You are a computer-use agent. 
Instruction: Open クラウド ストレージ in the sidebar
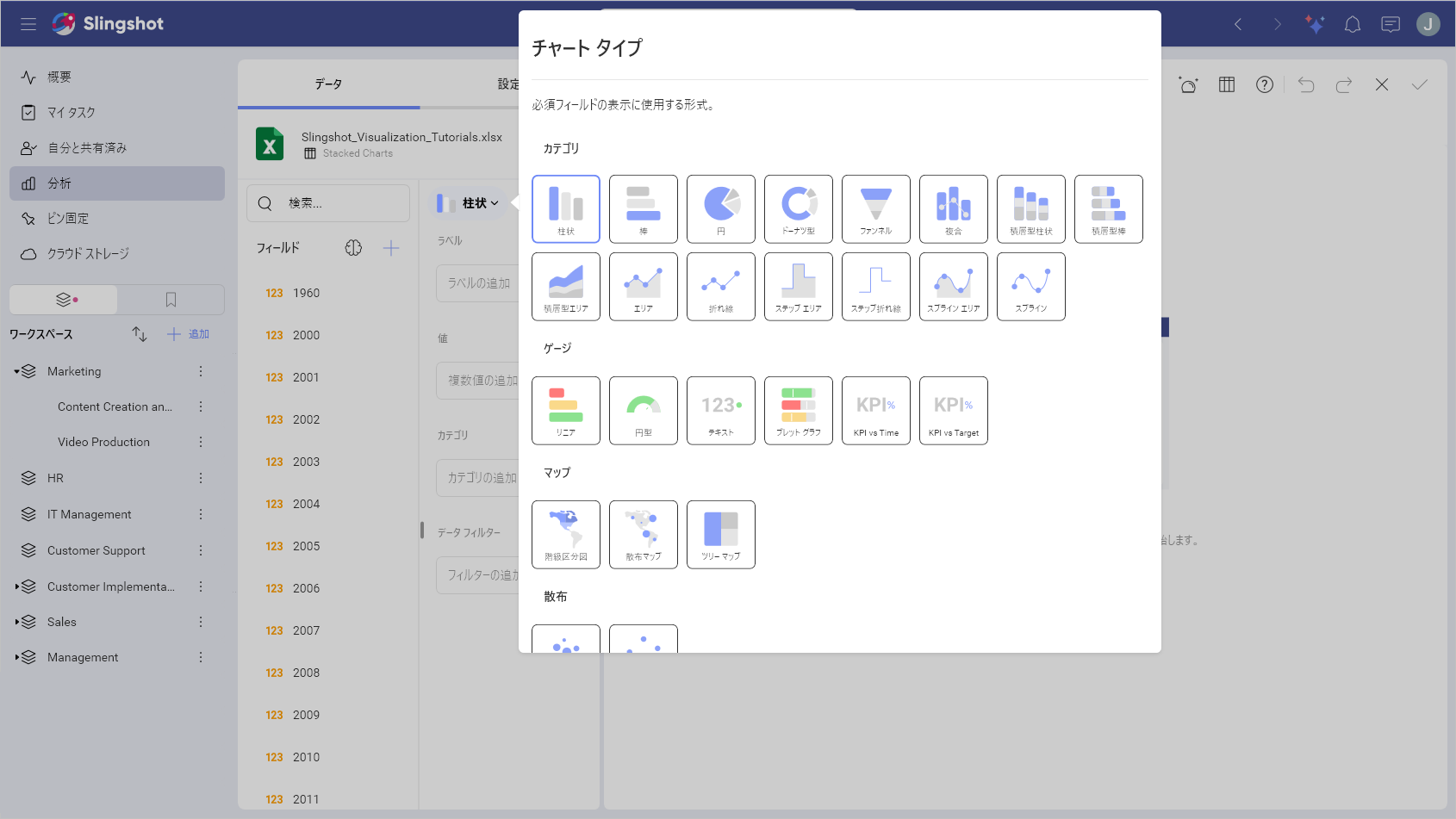tap(117, 254)
